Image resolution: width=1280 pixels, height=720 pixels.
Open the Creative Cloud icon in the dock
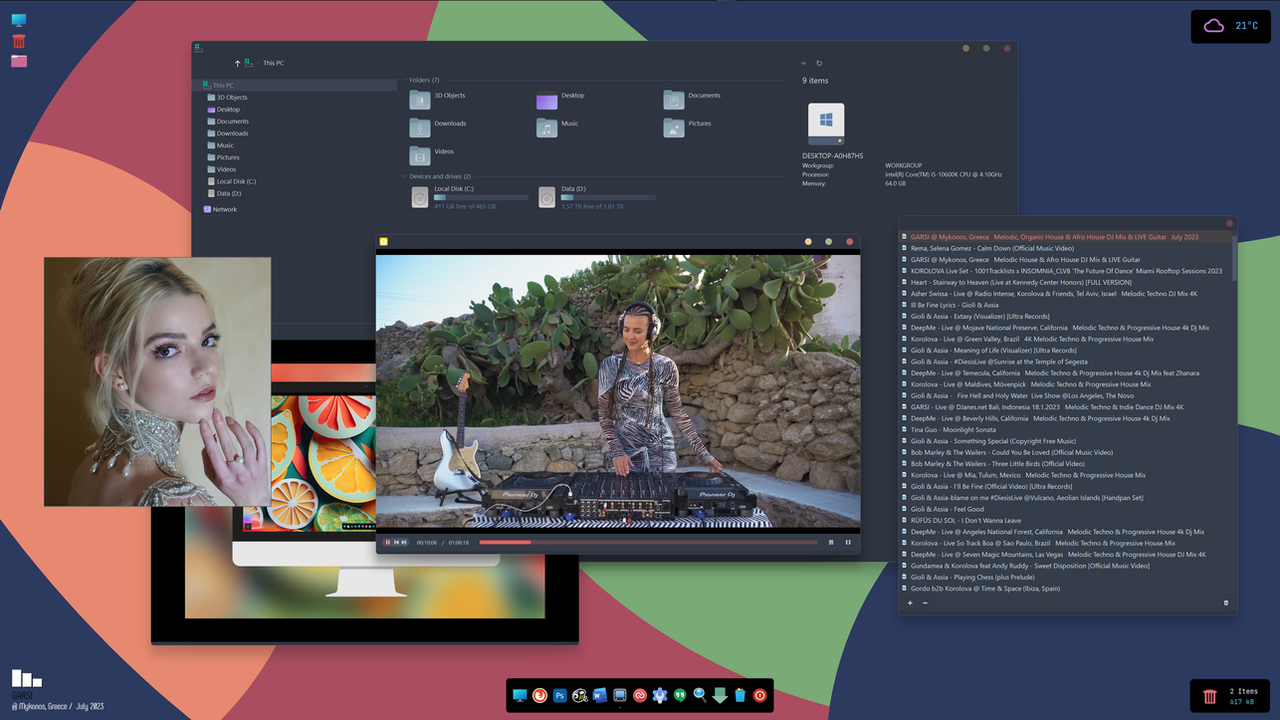[640, 695]
